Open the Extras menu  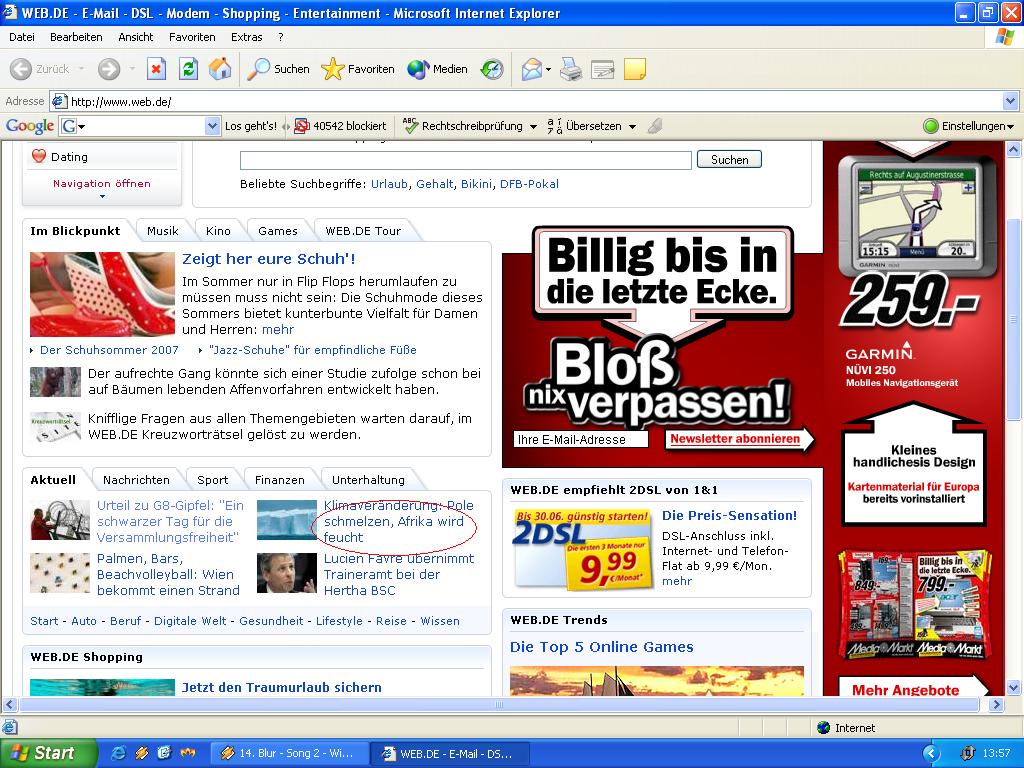coord(246,37)
